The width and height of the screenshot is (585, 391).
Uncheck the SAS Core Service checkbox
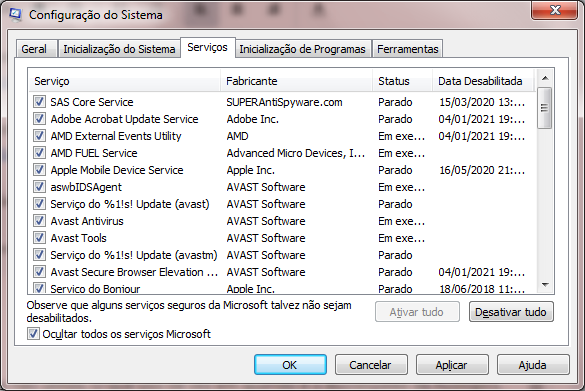pyautogui.click(x=39, y=102)
